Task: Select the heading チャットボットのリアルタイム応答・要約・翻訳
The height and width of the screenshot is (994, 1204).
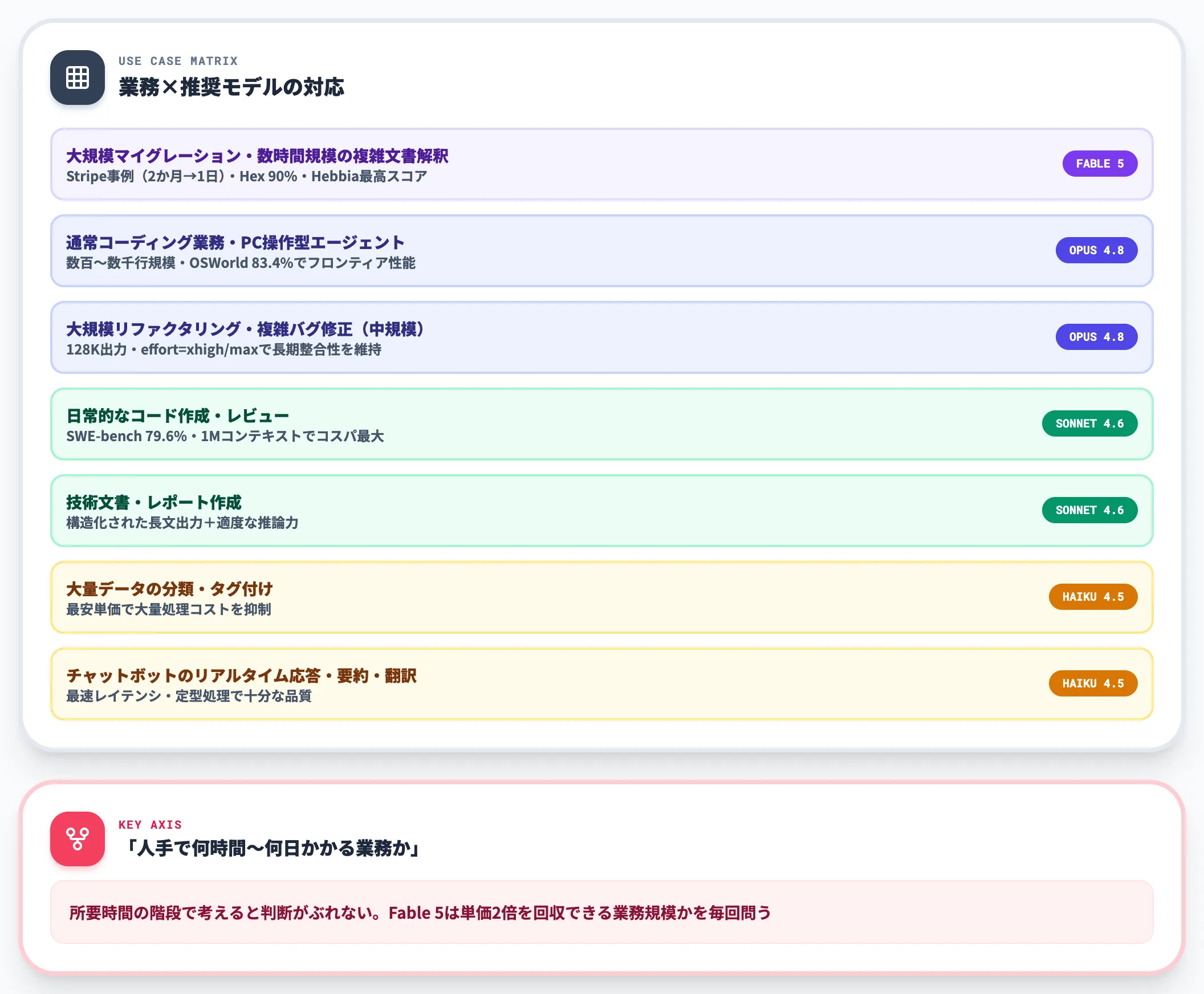Action: 241,675
